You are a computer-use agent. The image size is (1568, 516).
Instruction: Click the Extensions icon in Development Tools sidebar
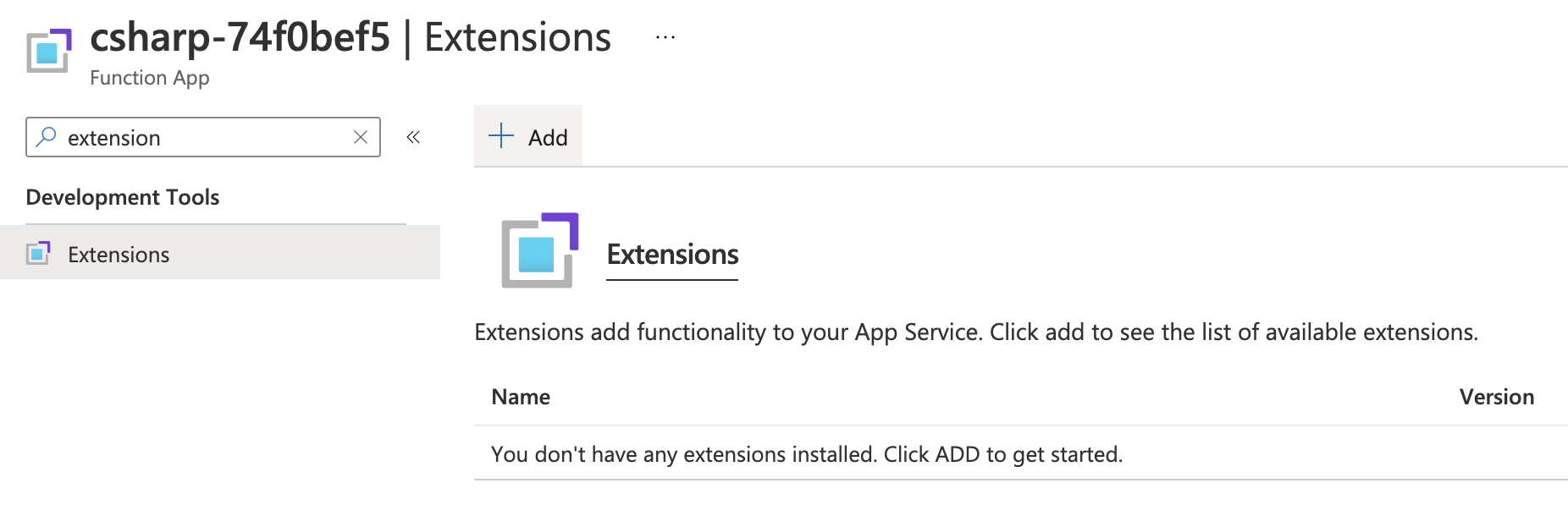pos(37,253)
